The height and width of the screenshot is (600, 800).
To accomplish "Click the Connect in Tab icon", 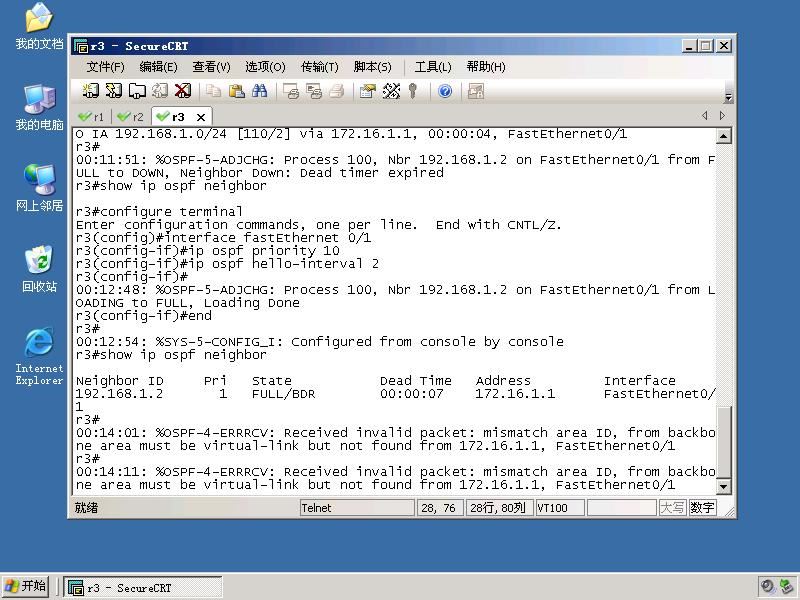I will [x=137, y=91].
